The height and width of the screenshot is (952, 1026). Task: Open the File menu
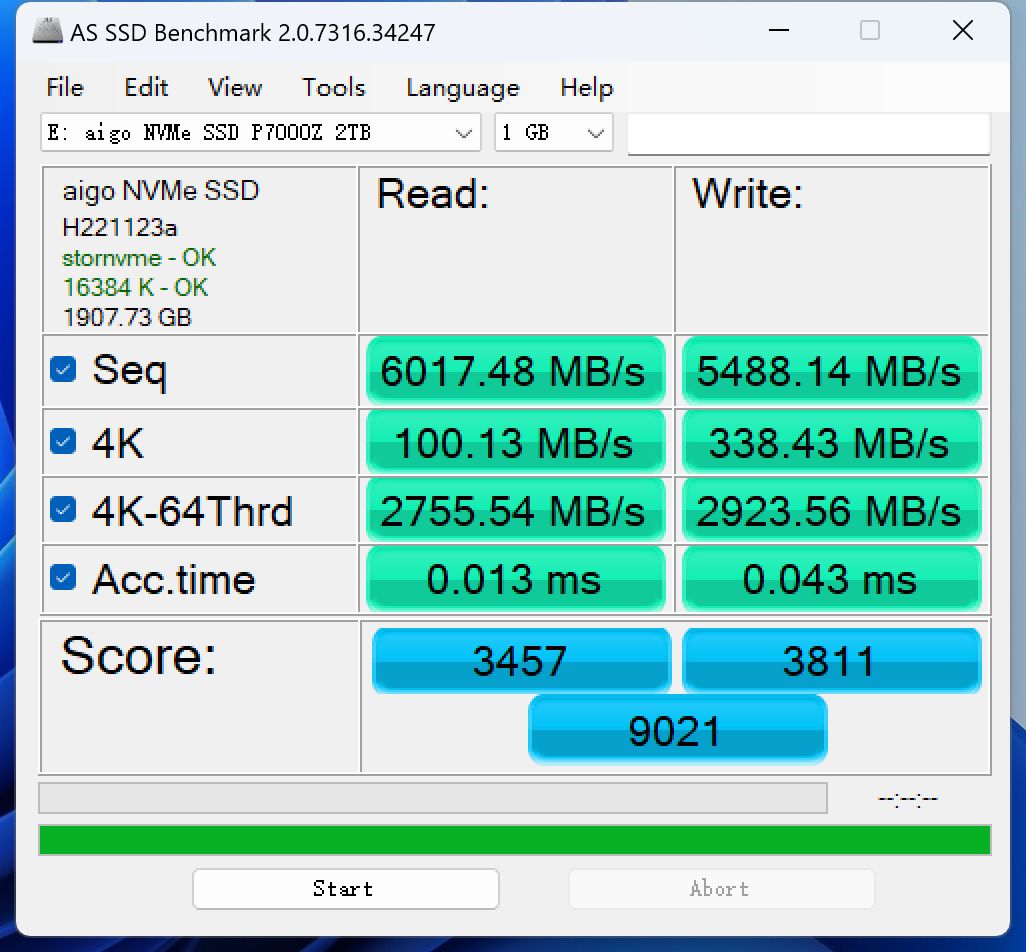pyautogui.click(x=65, y=88)
